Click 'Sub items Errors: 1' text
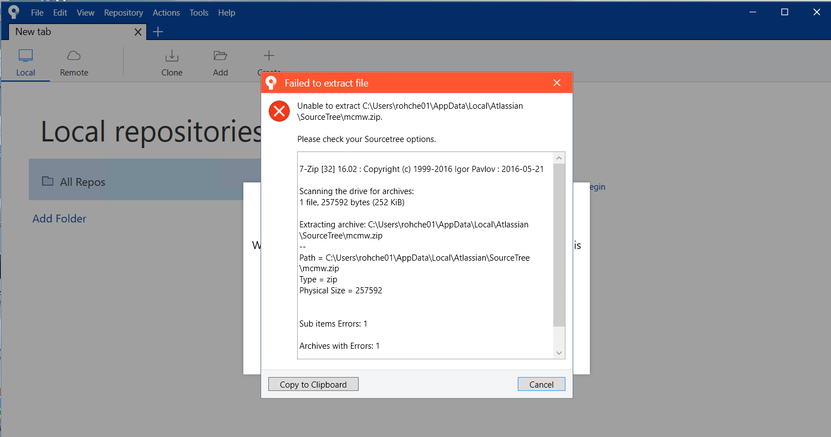The height and width of the screenshot is (437, 831). coord(333,324)
